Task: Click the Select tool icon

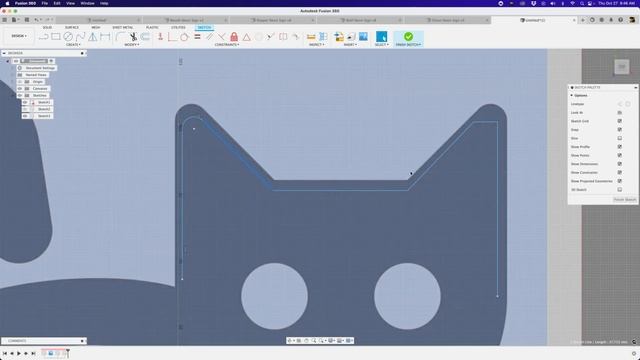Action: [381, 37]
